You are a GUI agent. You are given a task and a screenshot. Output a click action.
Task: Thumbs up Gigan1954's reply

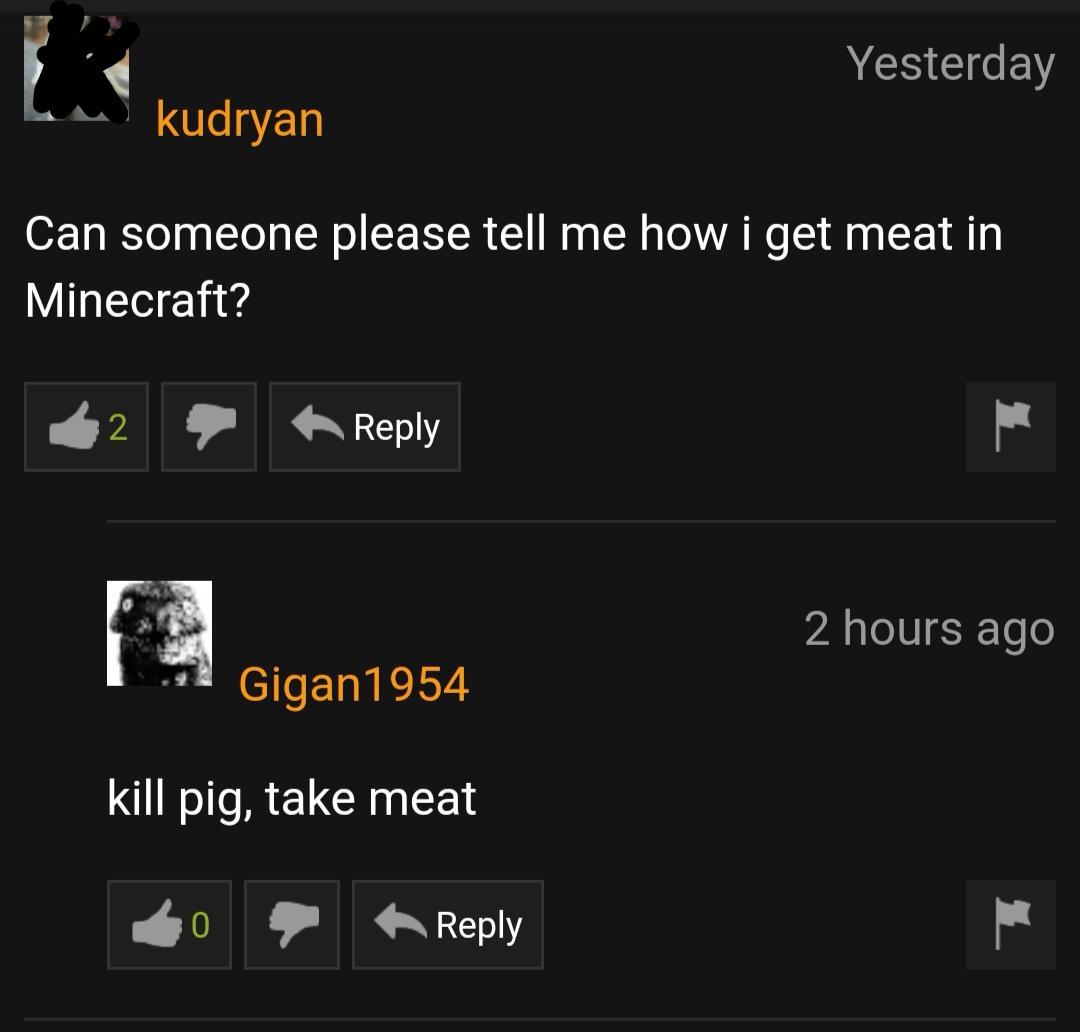[x=169, y=925]
